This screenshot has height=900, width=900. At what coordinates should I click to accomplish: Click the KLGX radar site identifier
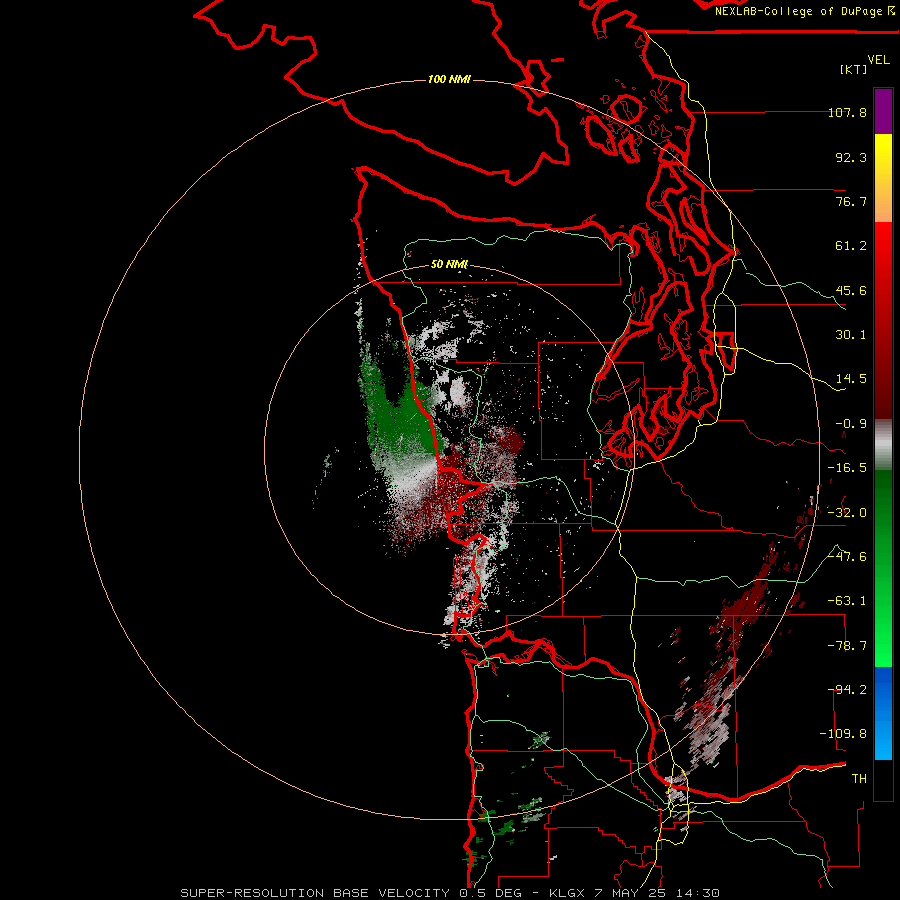tap(567, 893)
